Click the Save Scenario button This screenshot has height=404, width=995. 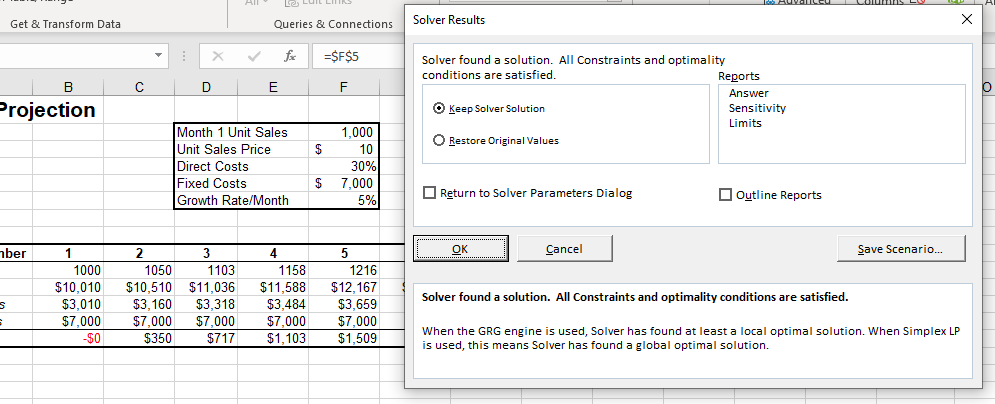tap(900, 249)
